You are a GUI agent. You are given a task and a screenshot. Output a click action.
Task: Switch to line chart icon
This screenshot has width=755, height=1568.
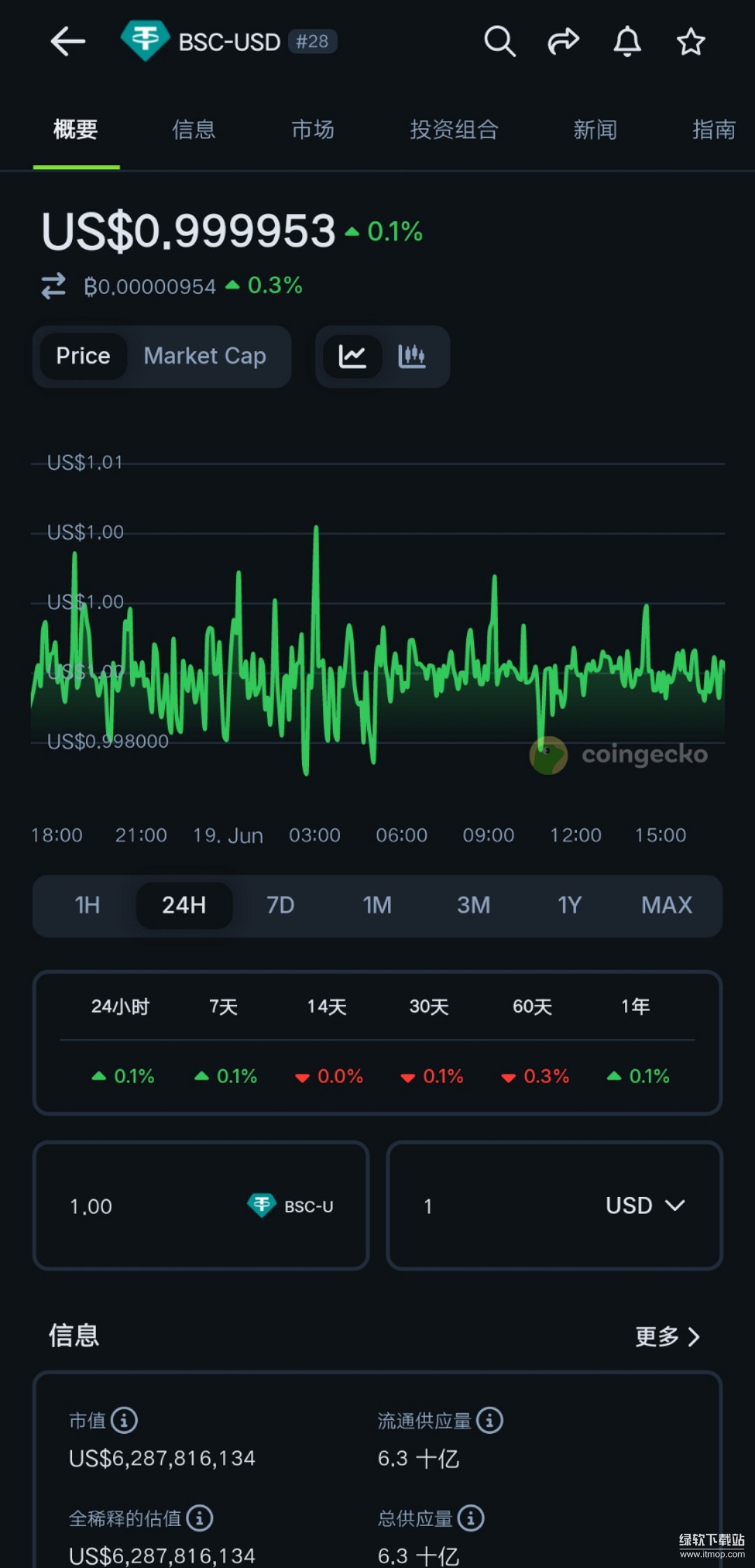[352, 356]
